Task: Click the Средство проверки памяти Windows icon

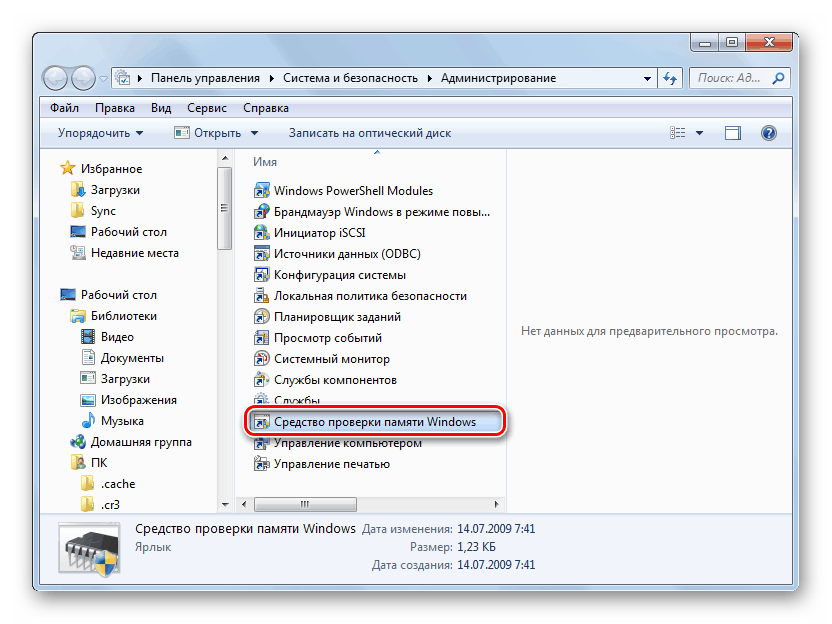Action: click(x=261, y=422)
